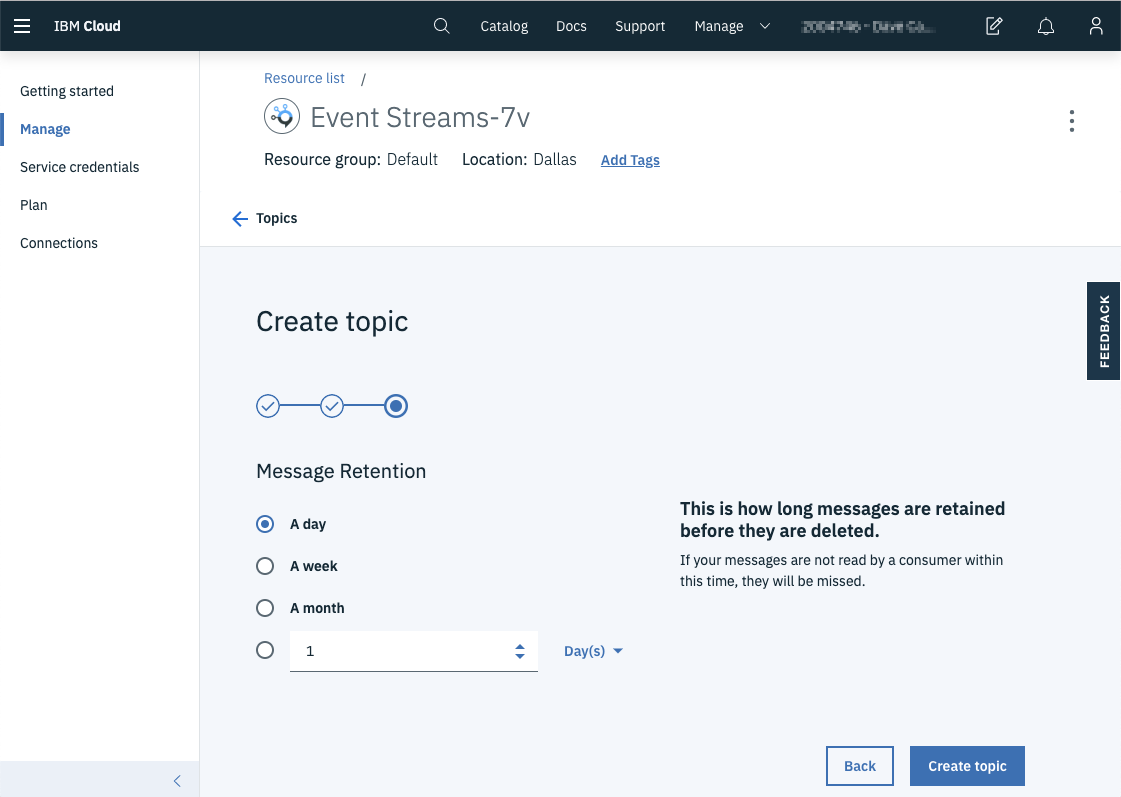Go to second completed wizard step
The width and height of the screenshot is (1121, 797).
pos(332,406)
